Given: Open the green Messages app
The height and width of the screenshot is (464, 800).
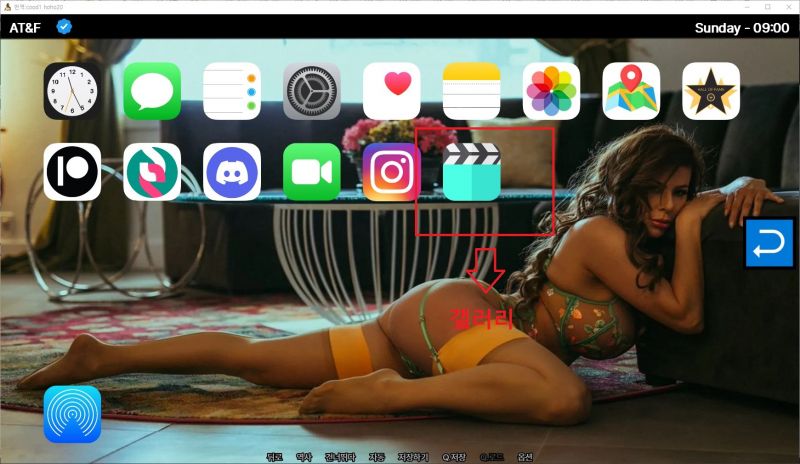Looking at the screenshot, I should [152, 92].
